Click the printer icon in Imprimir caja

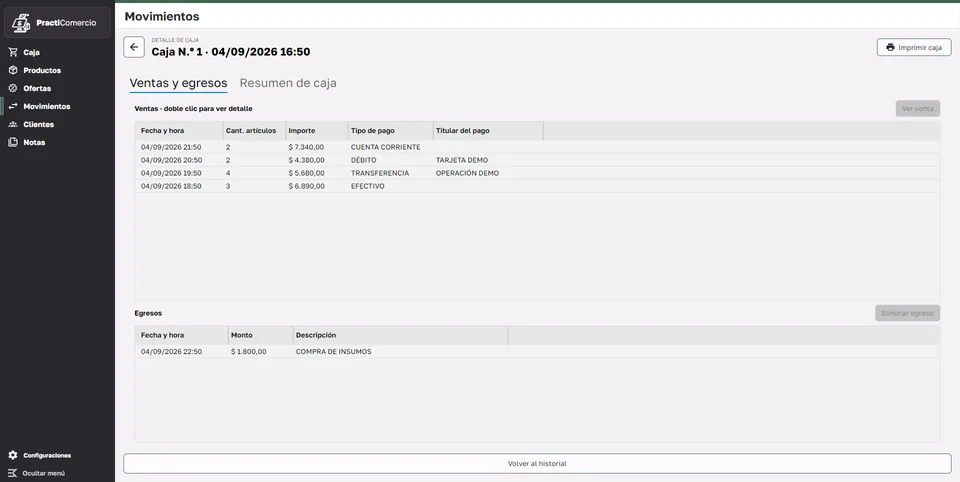tap(890, 47)
